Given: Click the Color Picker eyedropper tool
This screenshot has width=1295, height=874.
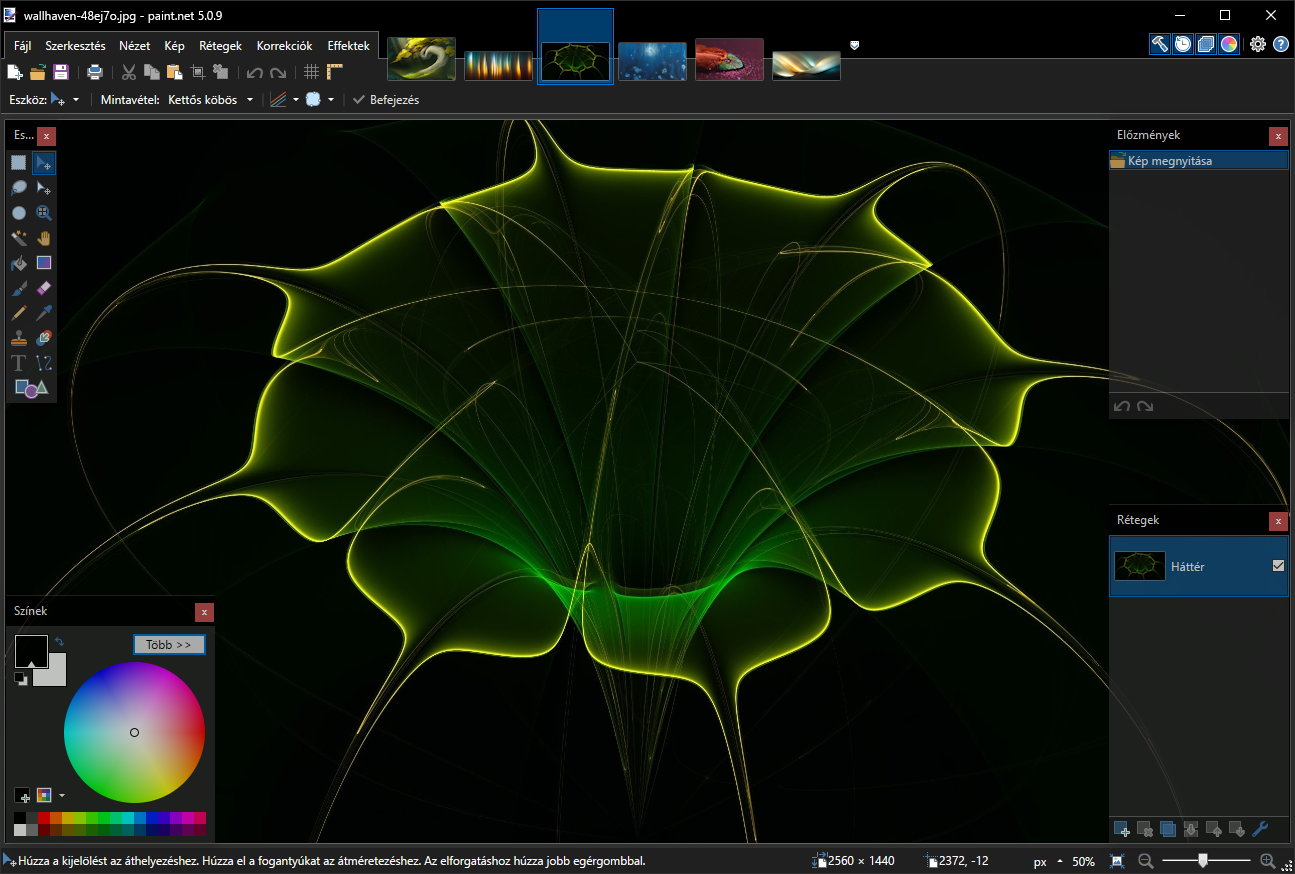Looking at the screenshot, I should coord(43,313).
